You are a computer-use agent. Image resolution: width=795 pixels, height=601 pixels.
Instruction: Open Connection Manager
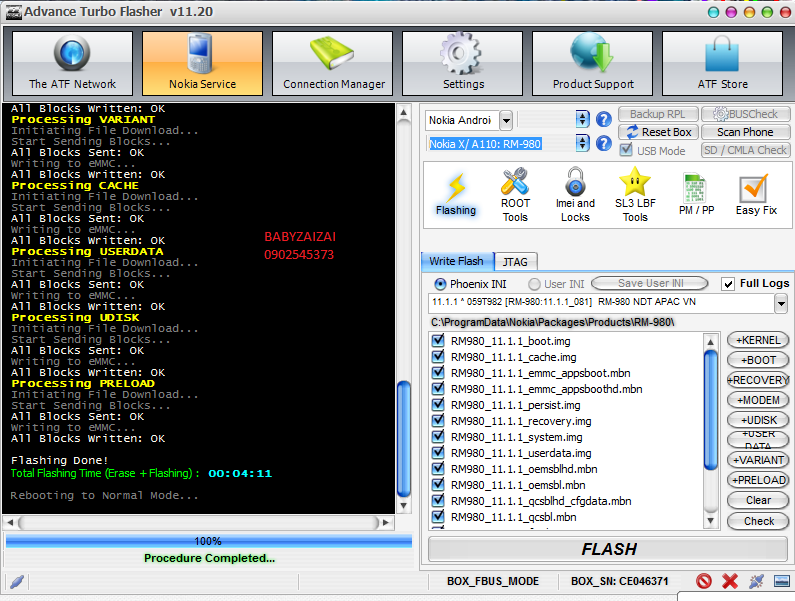pos(333,63)
